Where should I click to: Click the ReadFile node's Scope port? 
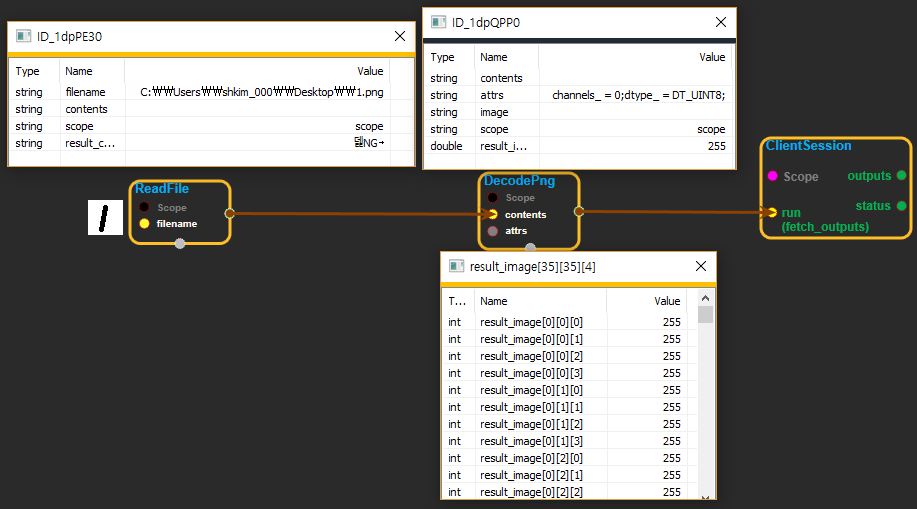[144, 208]
